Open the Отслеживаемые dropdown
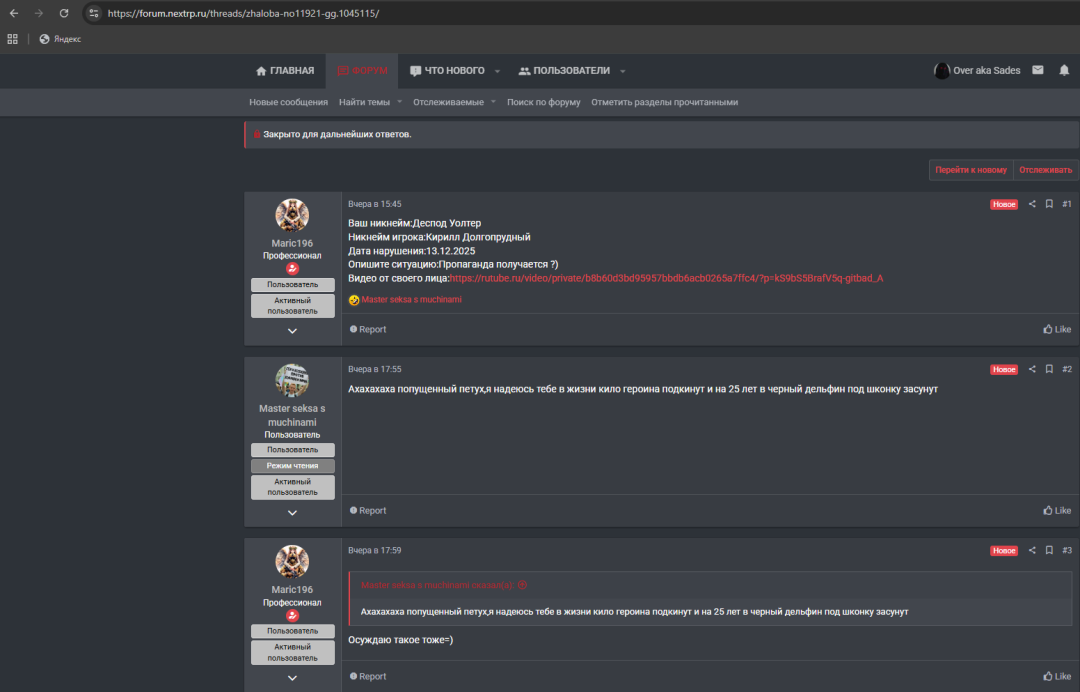This screenshot has width=1080, height=692. (x=448, y=101)
